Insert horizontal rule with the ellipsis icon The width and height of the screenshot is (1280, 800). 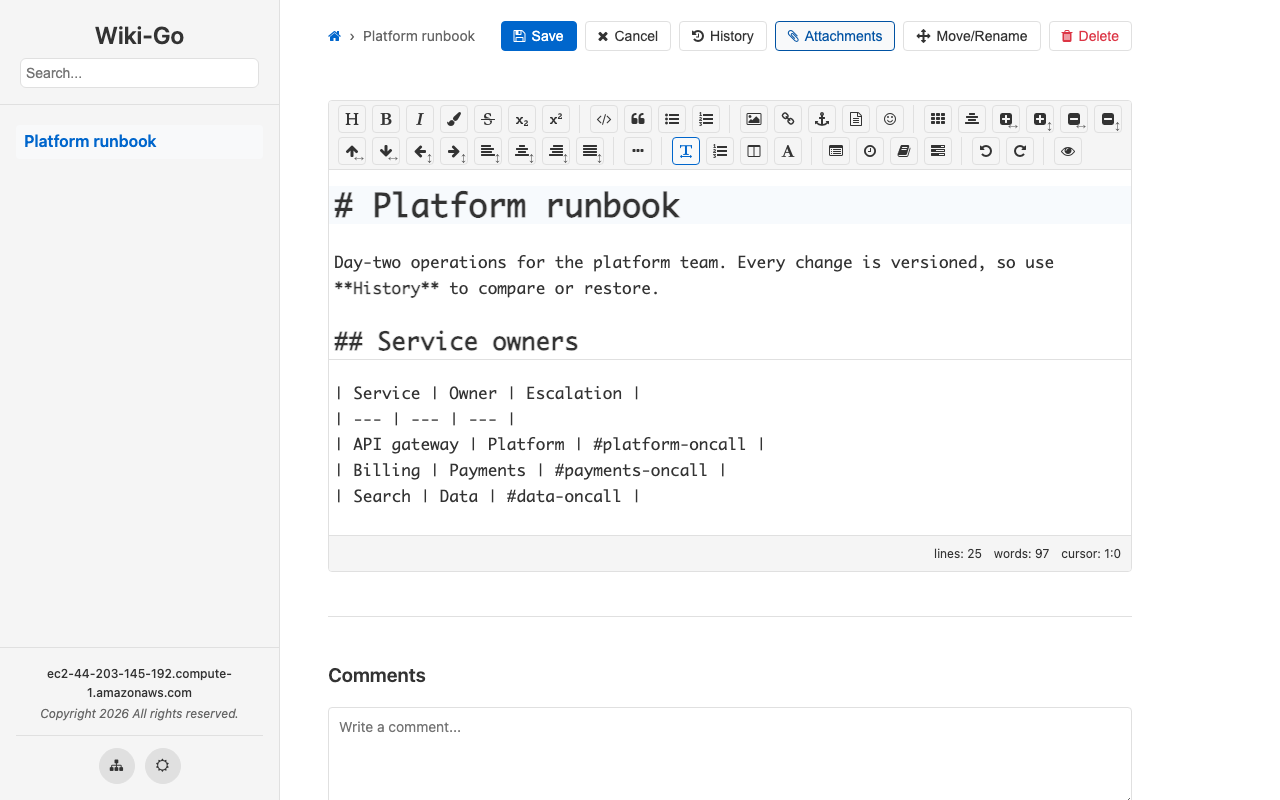tap(638, 151)
